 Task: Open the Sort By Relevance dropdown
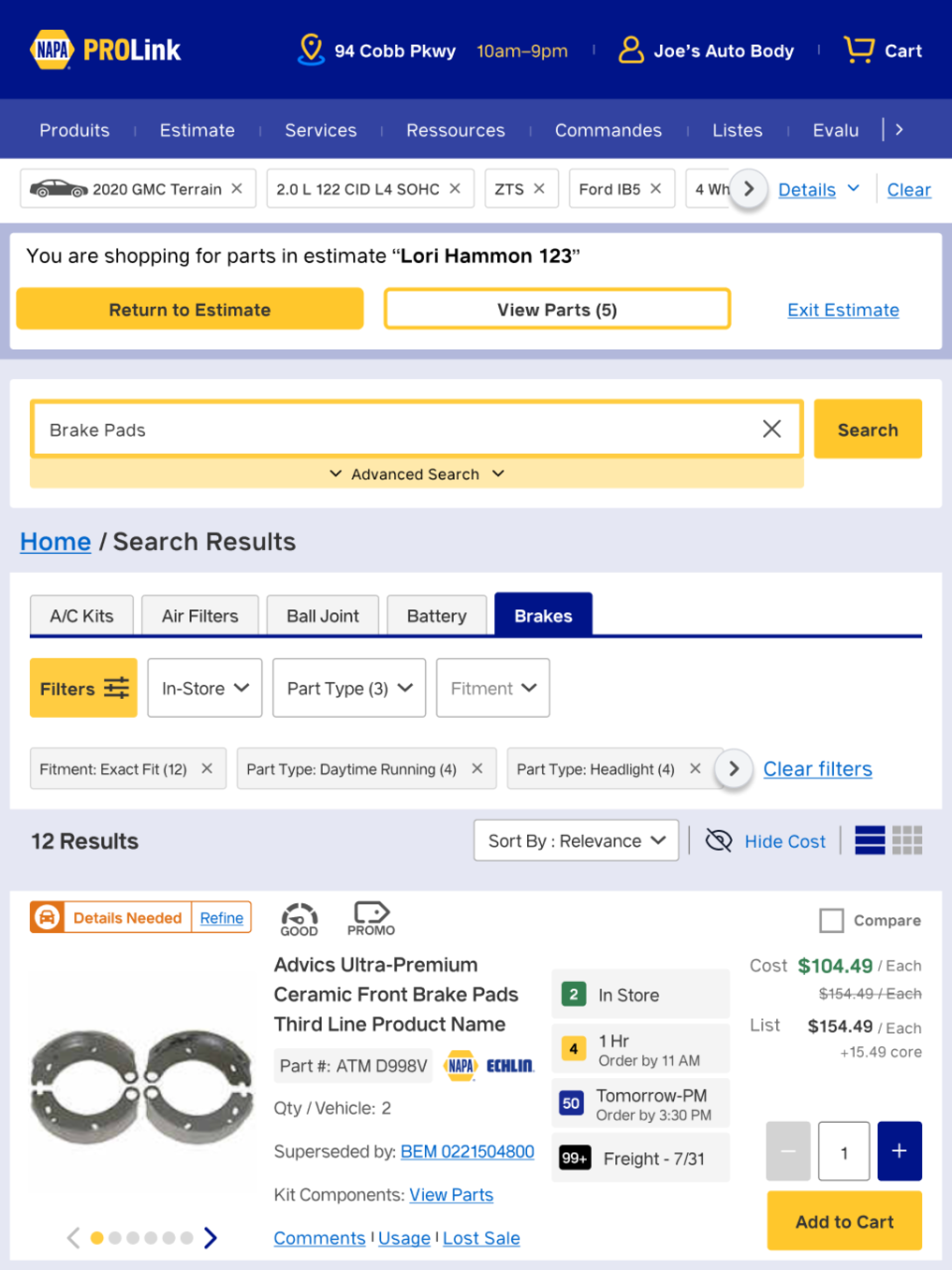pos(576,840)
